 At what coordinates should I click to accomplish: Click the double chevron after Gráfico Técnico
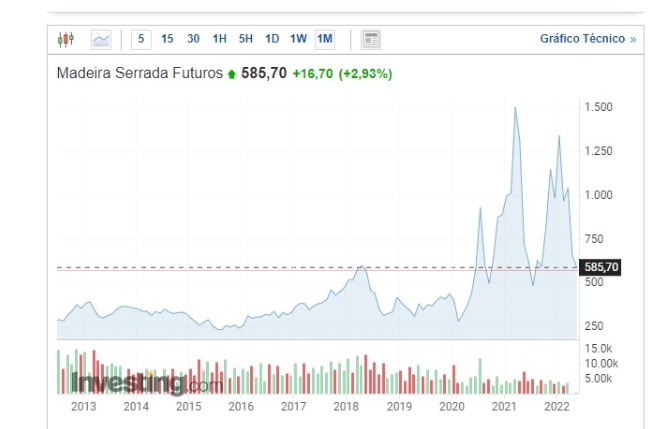[x=632, y=39]
